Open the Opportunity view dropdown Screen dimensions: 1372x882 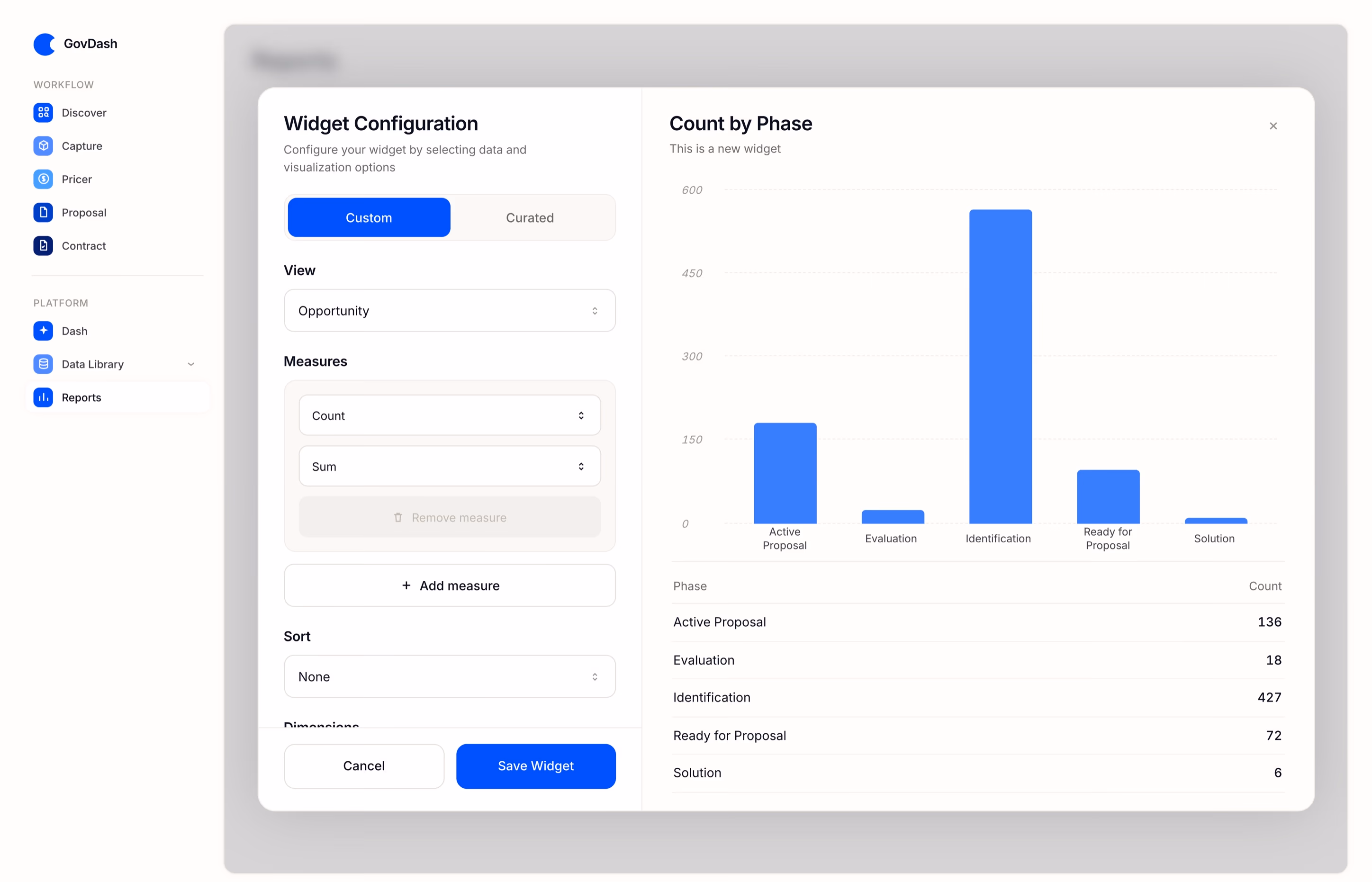[x=450, y=311]
